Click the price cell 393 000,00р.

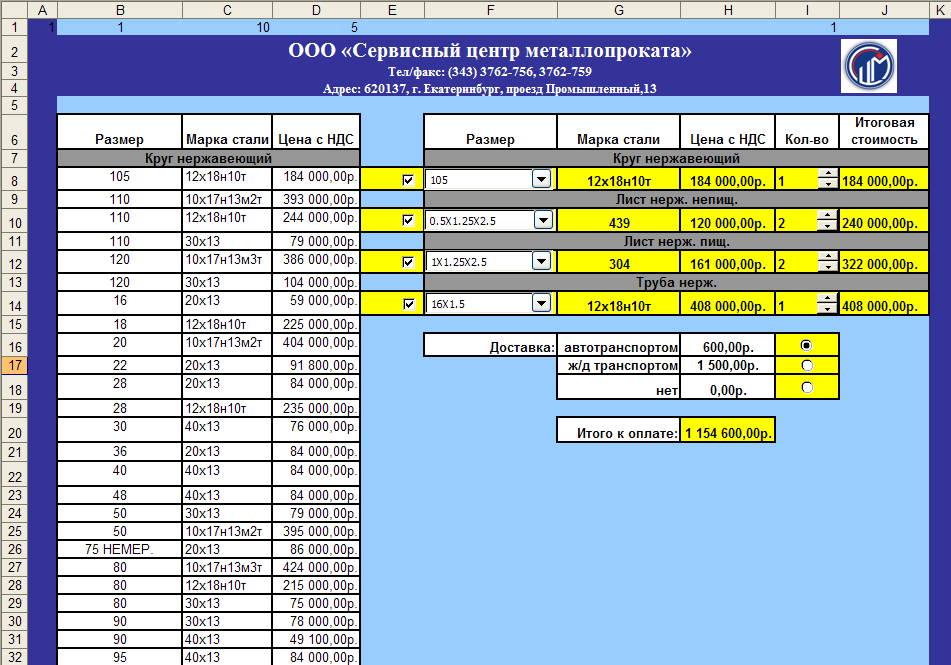pos(316,200)
